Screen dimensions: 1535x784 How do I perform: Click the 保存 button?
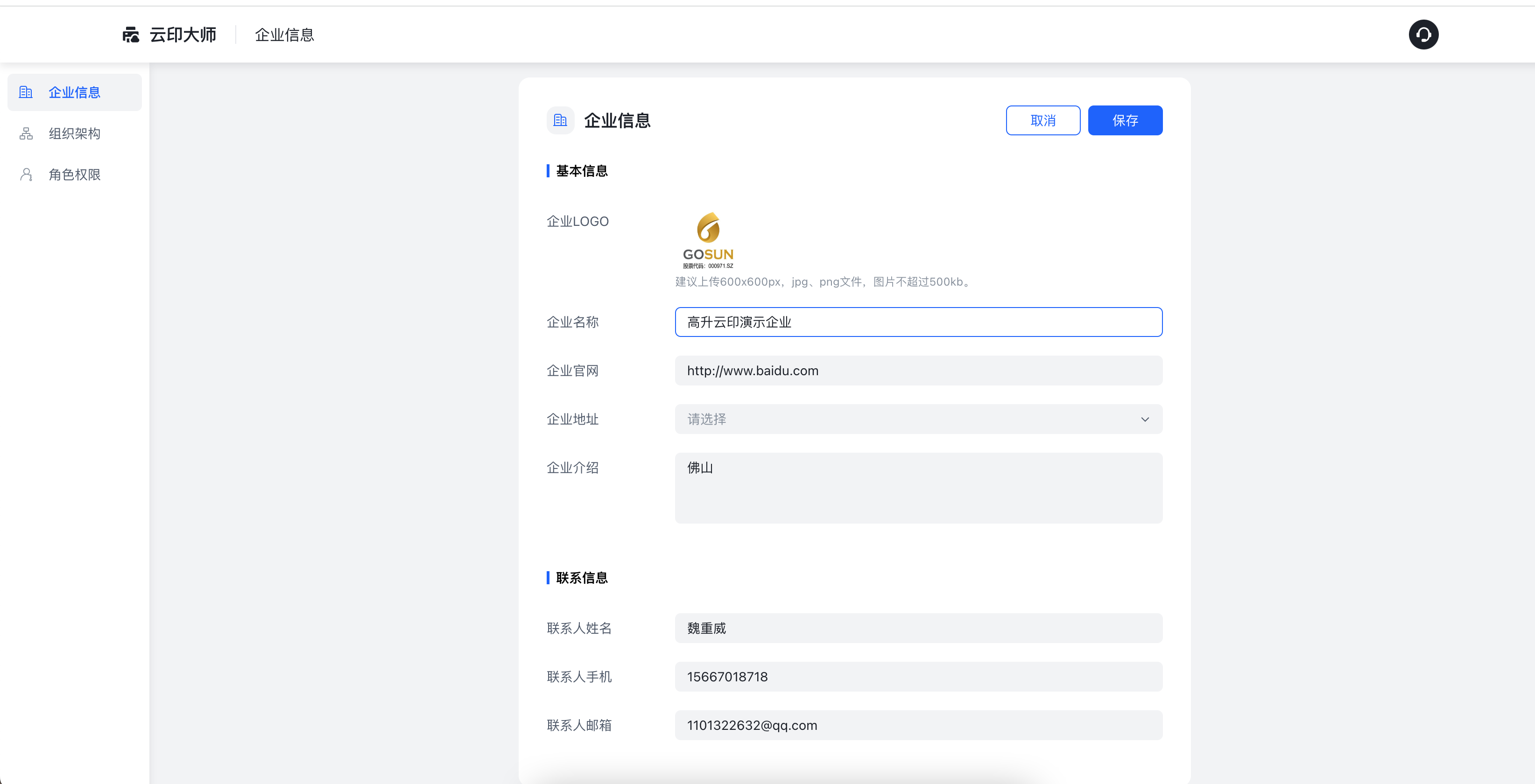point(1125,120)
